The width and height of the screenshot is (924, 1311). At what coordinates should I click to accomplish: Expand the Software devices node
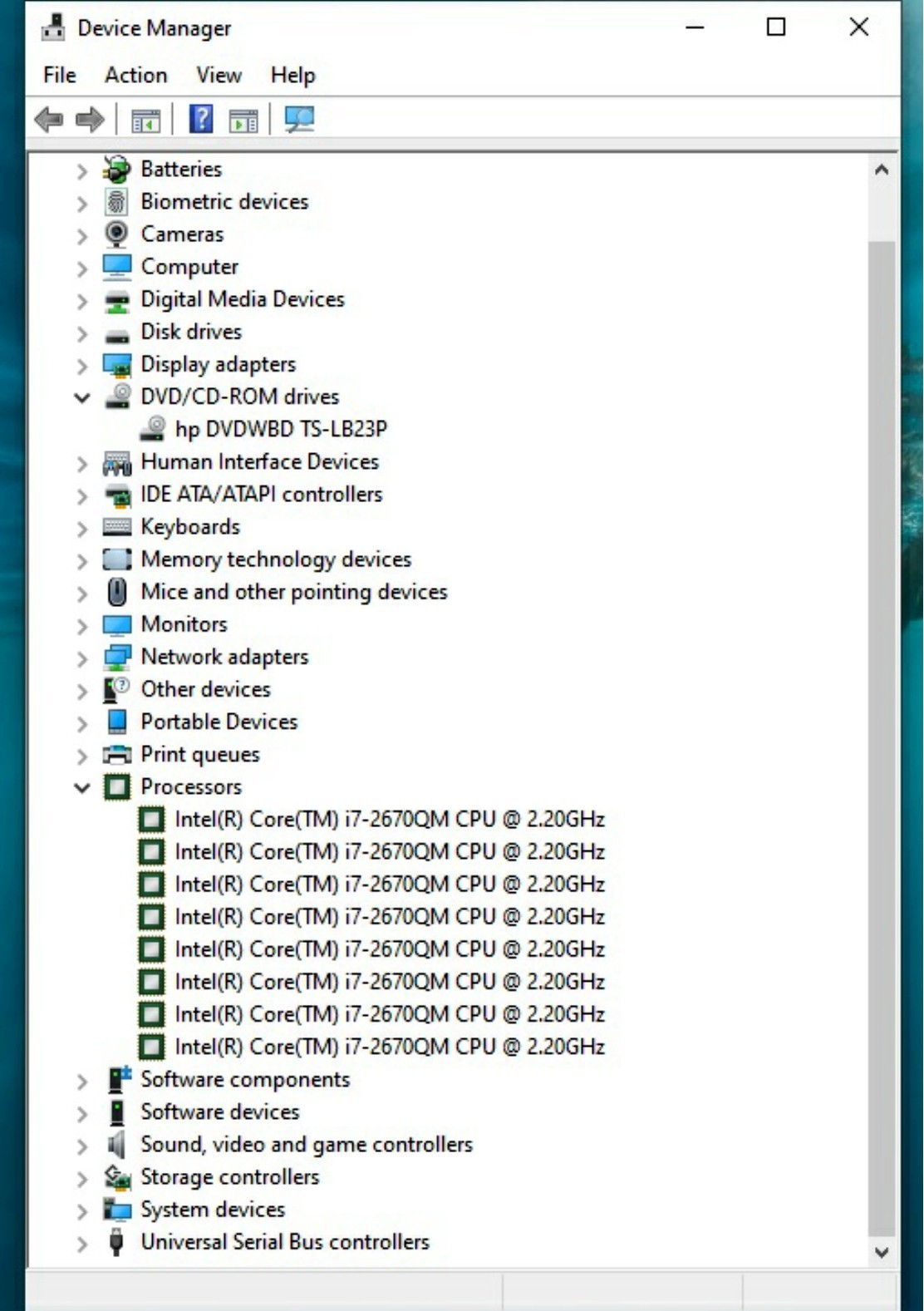pos(81,1113)
